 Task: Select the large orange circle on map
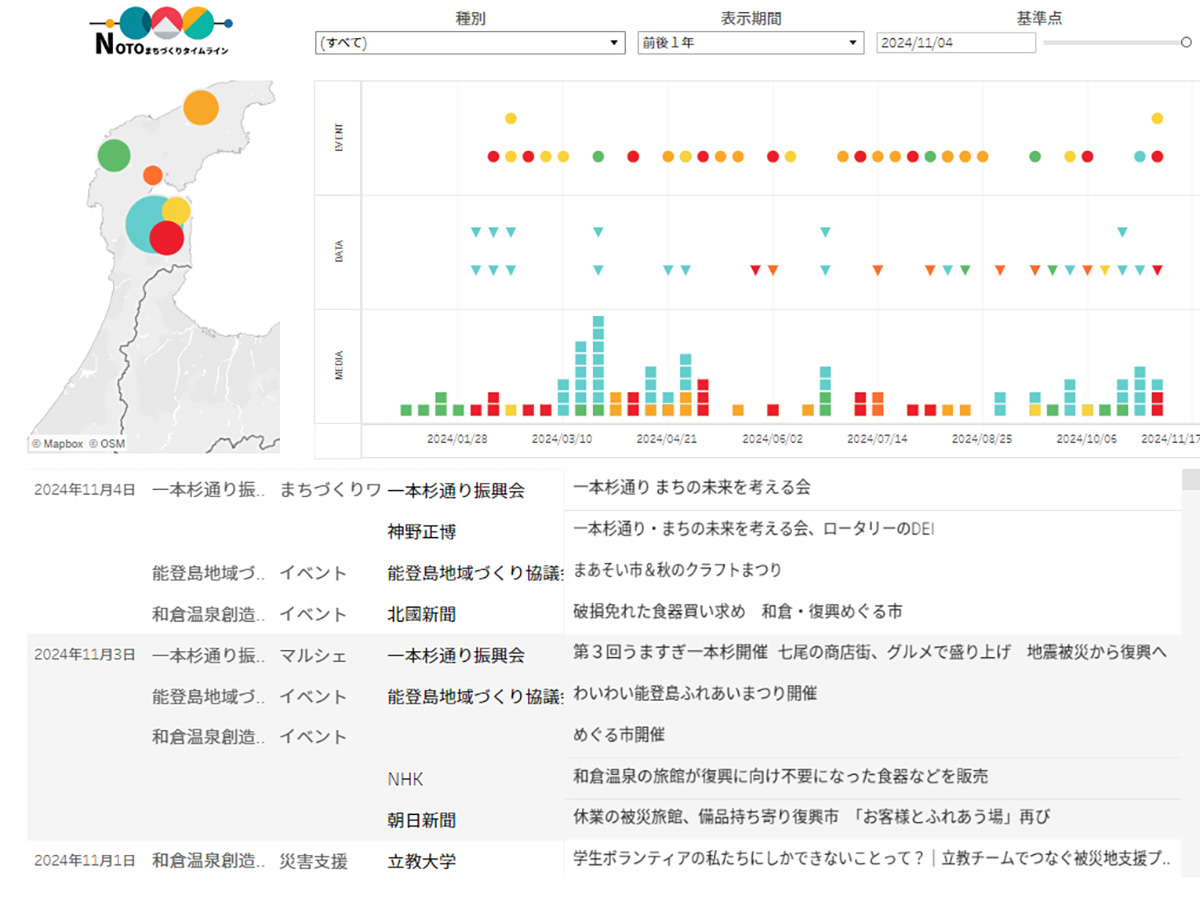point(201,108)
